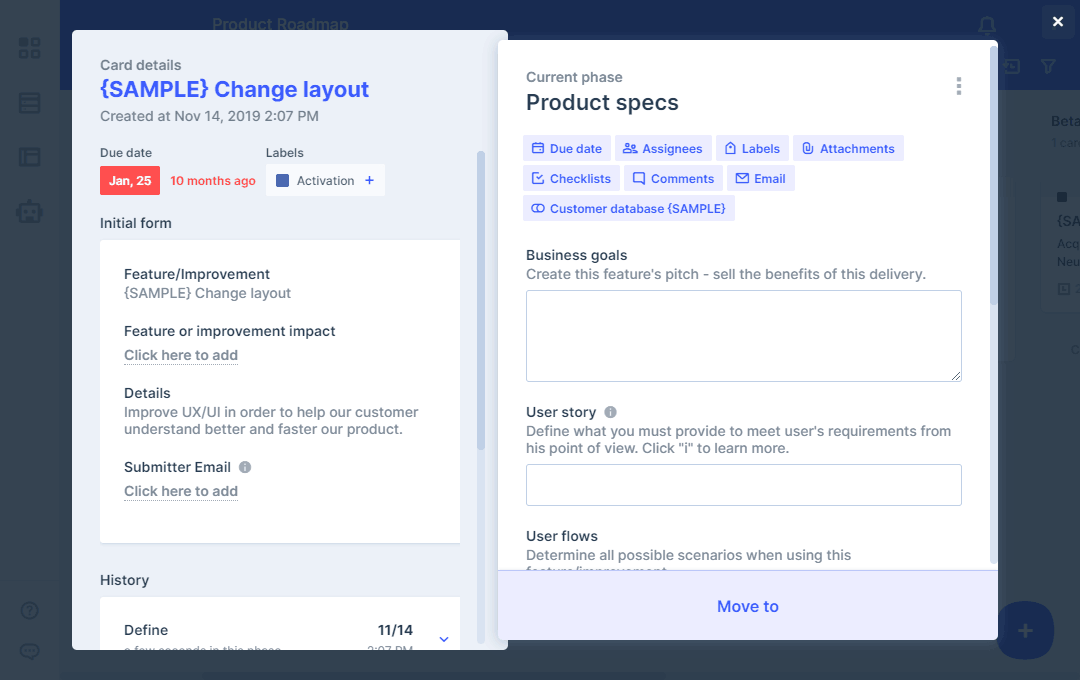Screen dimensions: 1080x680
Task: Open the filter funnel icon
Action: (x=1048, y=66)
